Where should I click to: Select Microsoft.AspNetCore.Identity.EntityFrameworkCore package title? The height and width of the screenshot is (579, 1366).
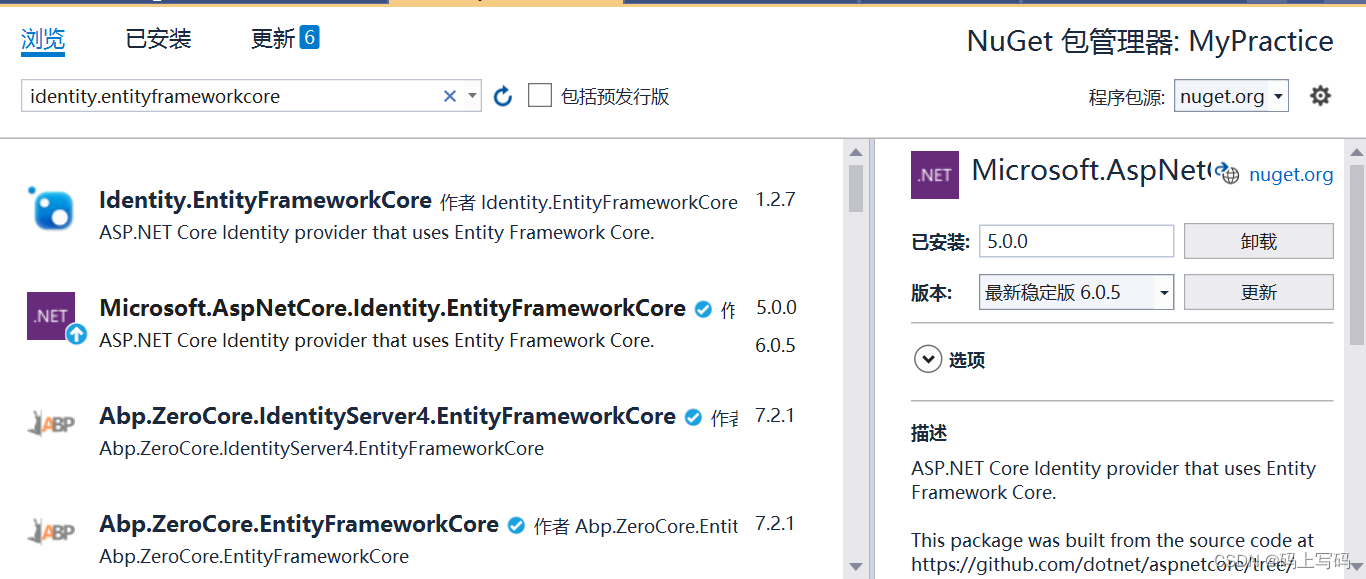392,308
